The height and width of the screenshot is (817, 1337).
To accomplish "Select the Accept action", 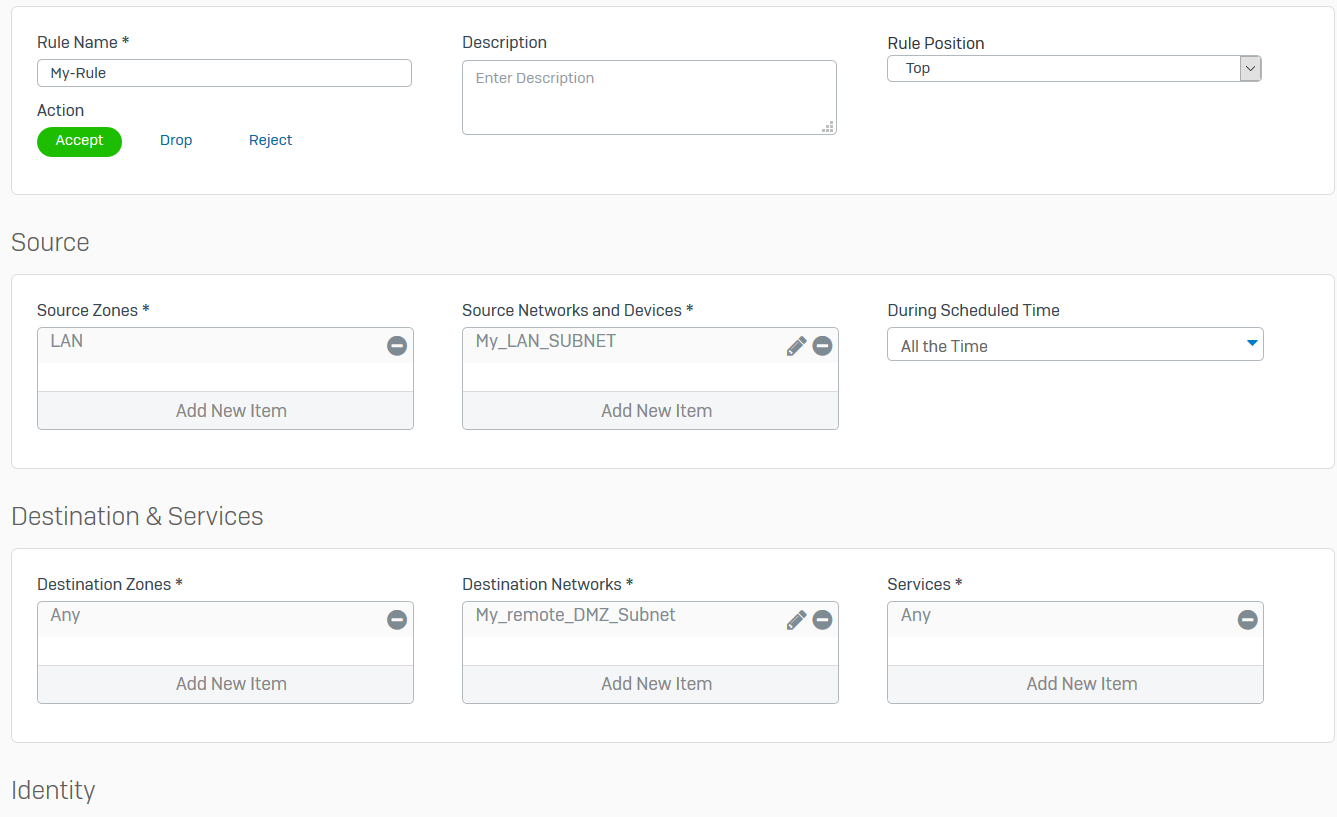I will point(79,141).
